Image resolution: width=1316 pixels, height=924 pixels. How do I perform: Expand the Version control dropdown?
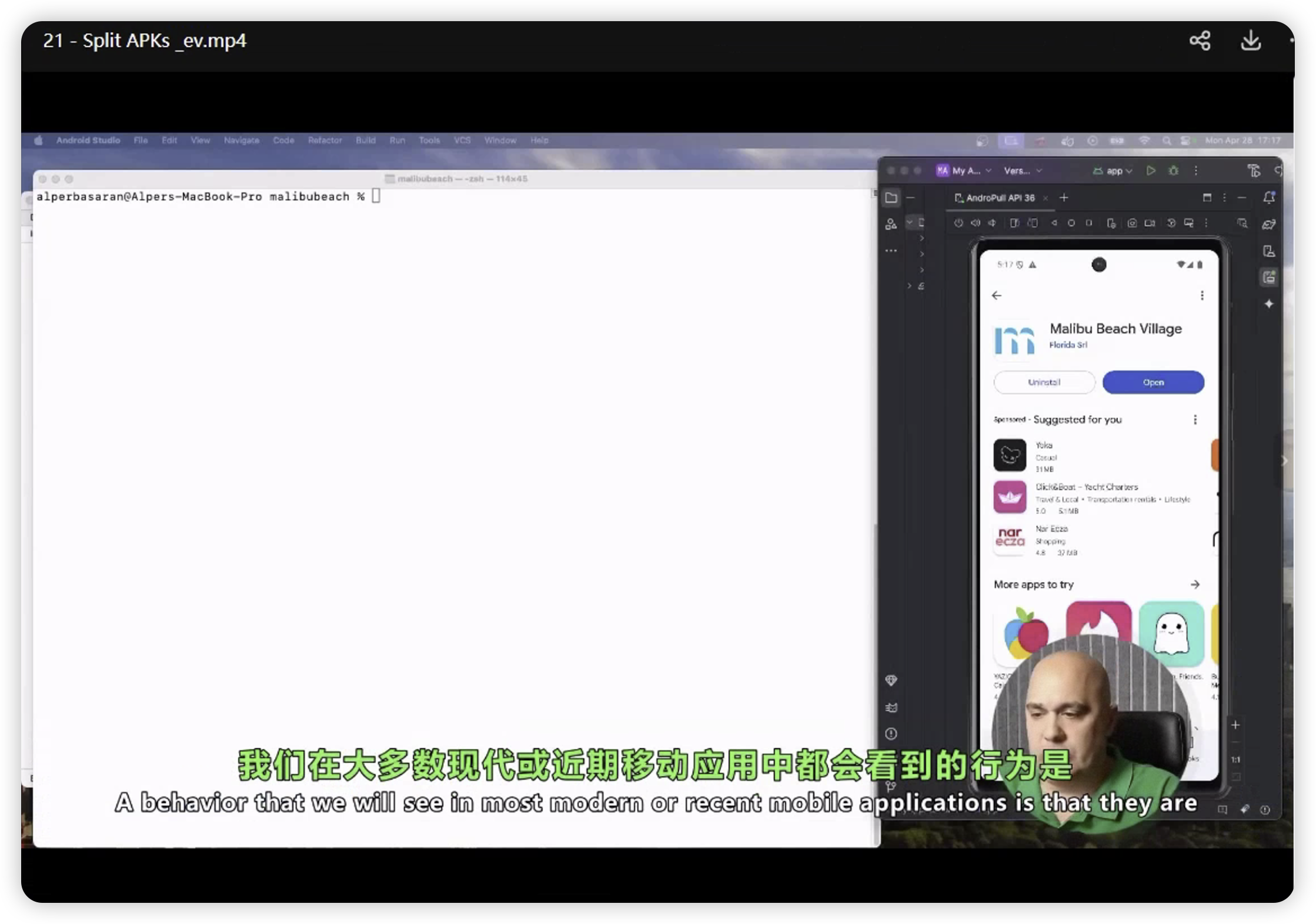click(1022, 171)
